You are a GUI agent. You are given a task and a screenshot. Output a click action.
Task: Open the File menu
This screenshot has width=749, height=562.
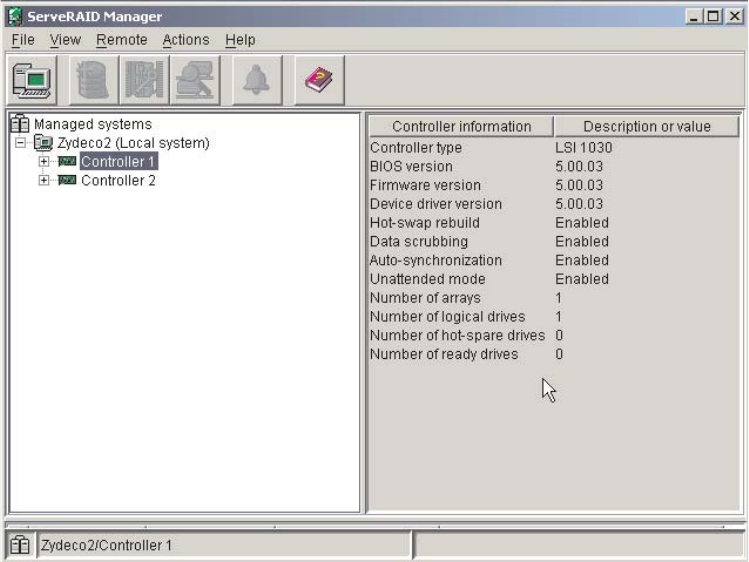[22, 40]
